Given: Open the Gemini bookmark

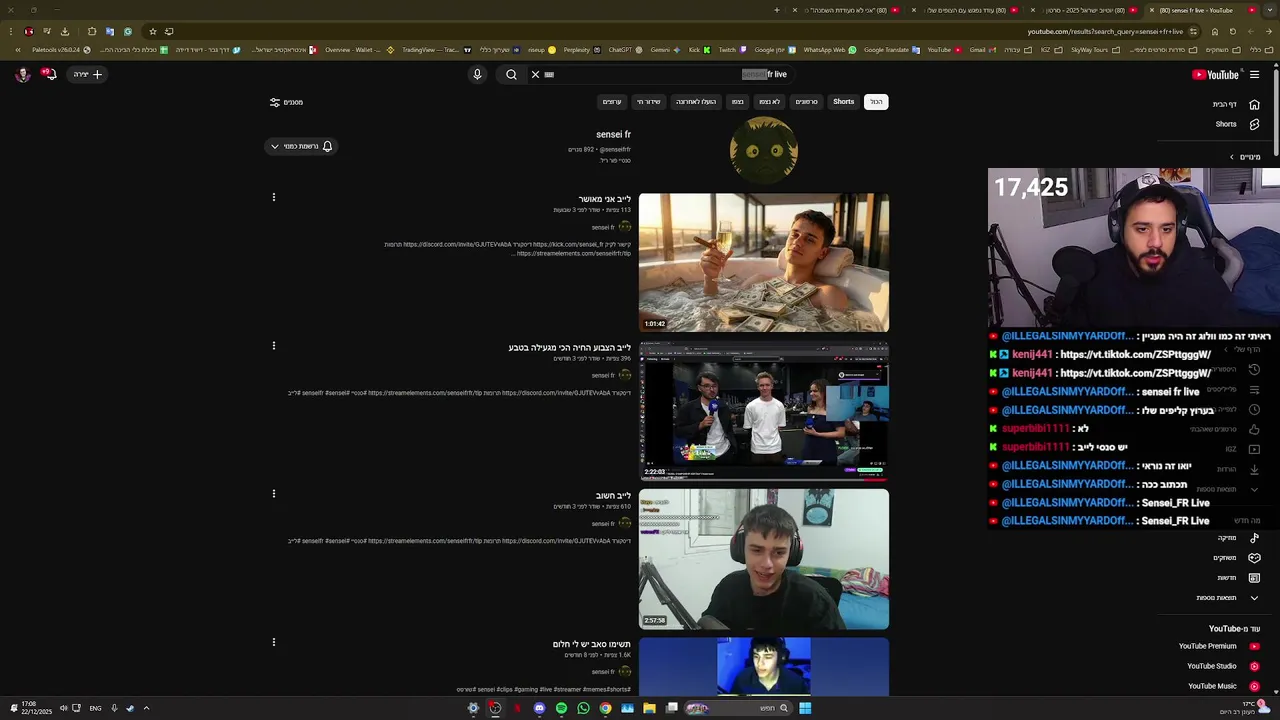Looking at the screenshot, I should coord(666,49).
